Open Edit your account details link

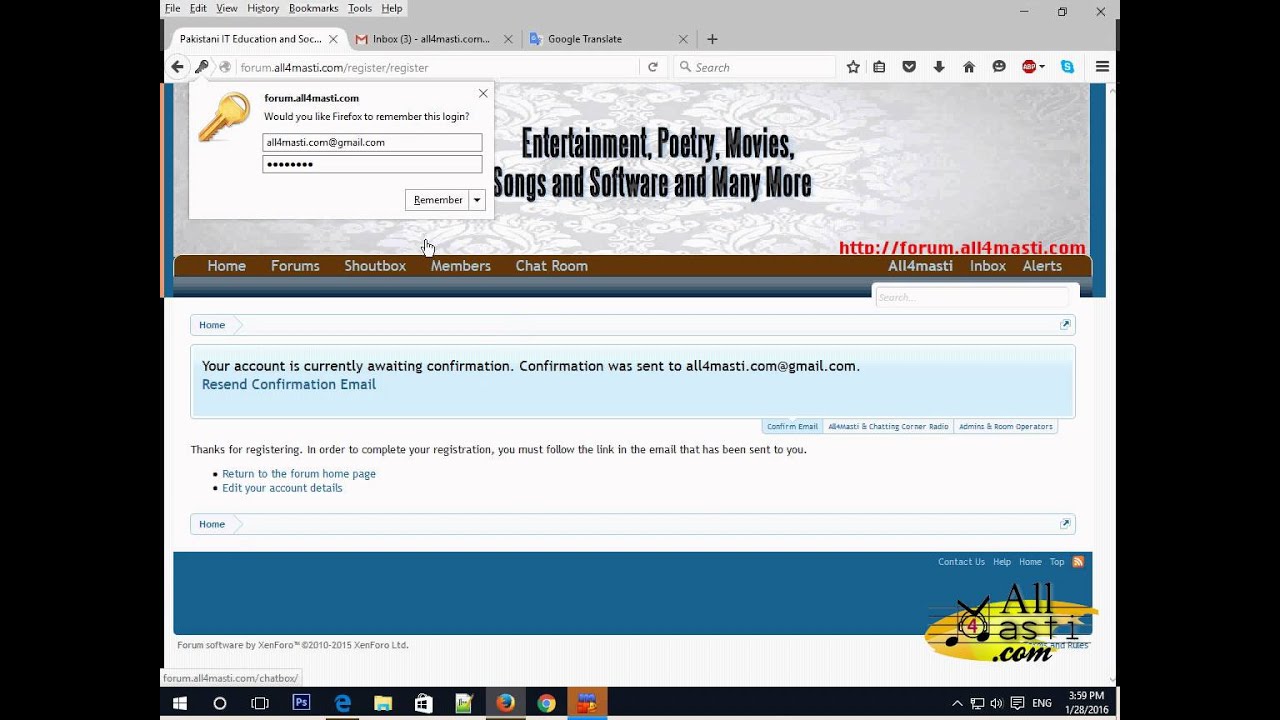click(282, 488)
